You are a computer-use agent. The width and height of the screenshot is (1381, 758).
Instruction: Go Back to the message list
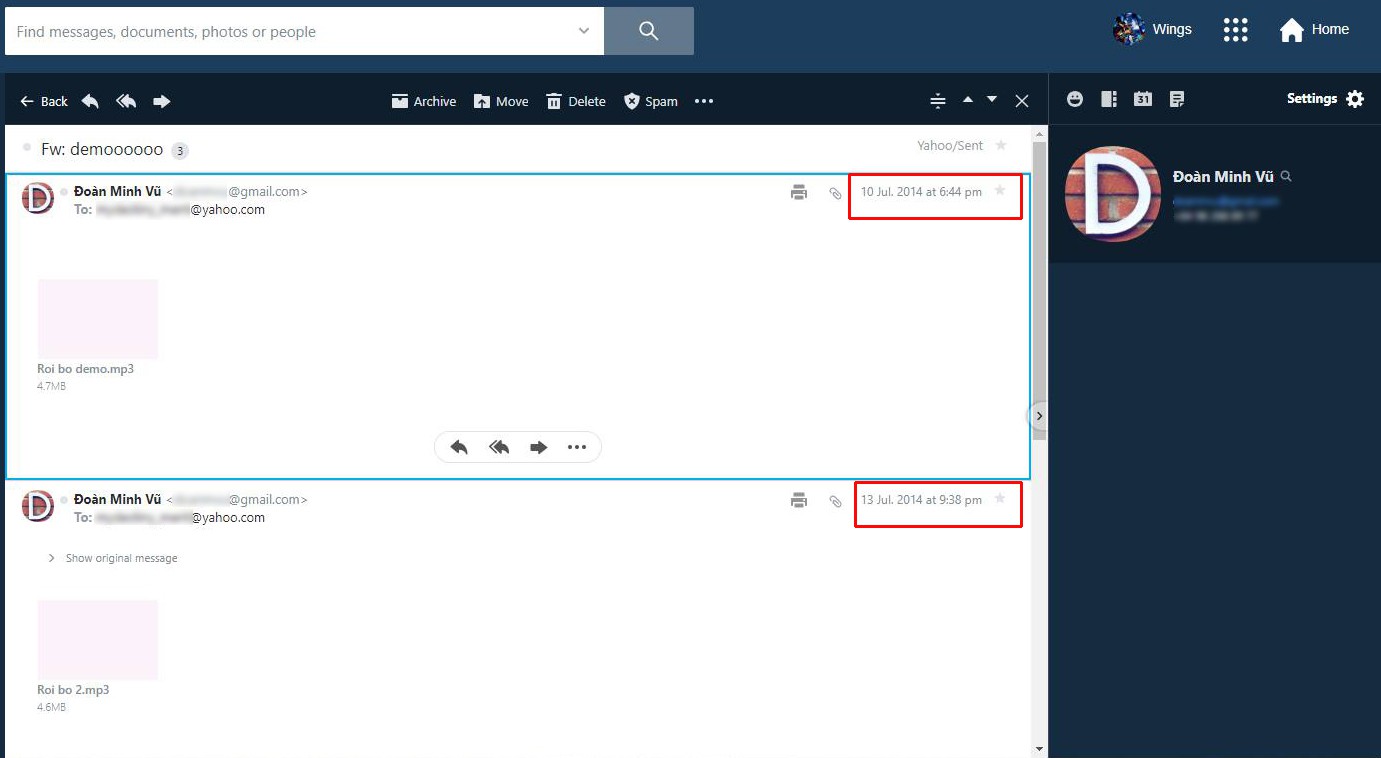tap(44, 101)
